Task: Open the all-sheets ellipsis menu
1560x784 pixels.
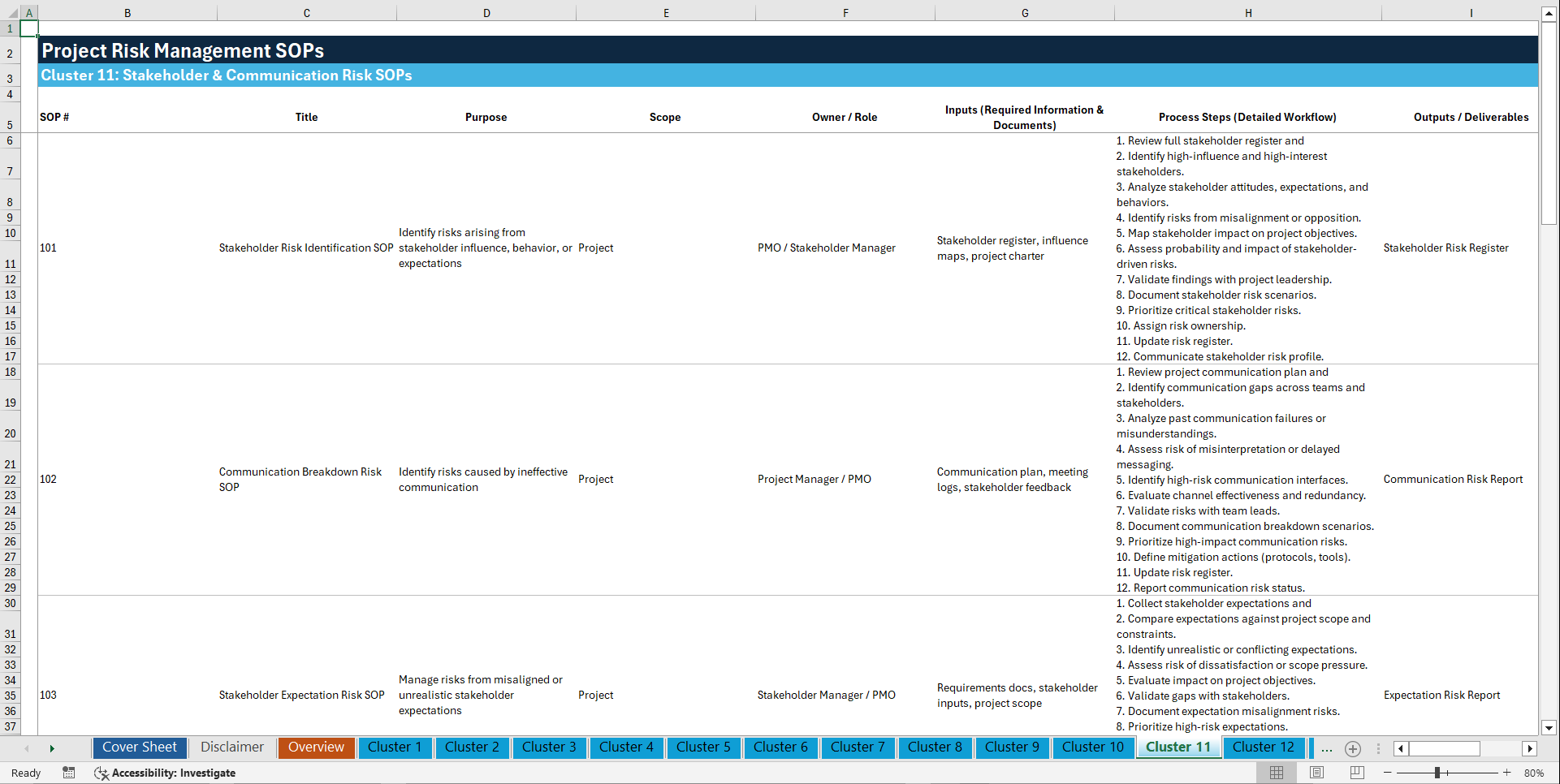Action: (1326, 748)
